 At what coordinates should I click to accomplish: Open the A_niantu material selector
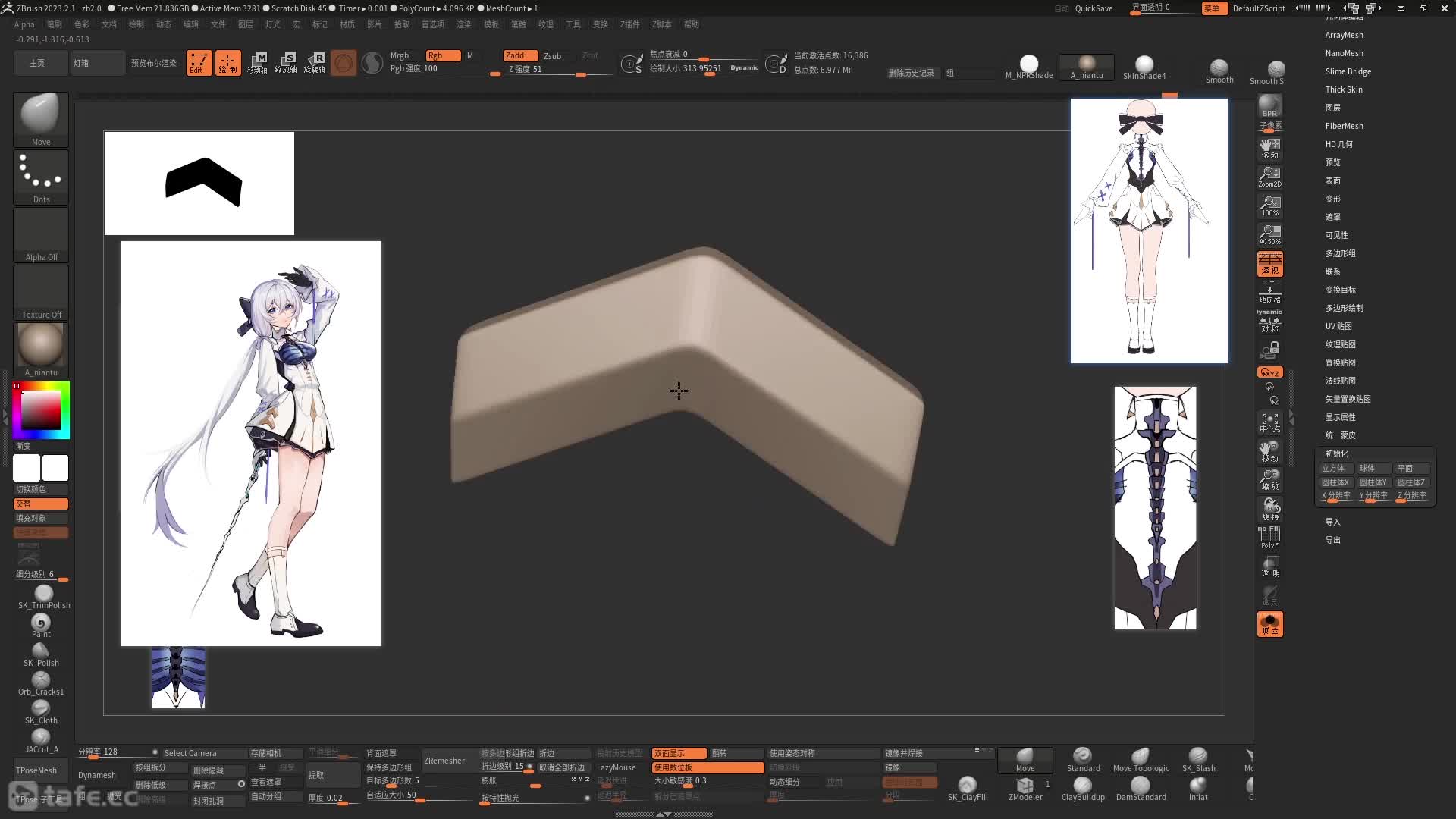[41, 350]
